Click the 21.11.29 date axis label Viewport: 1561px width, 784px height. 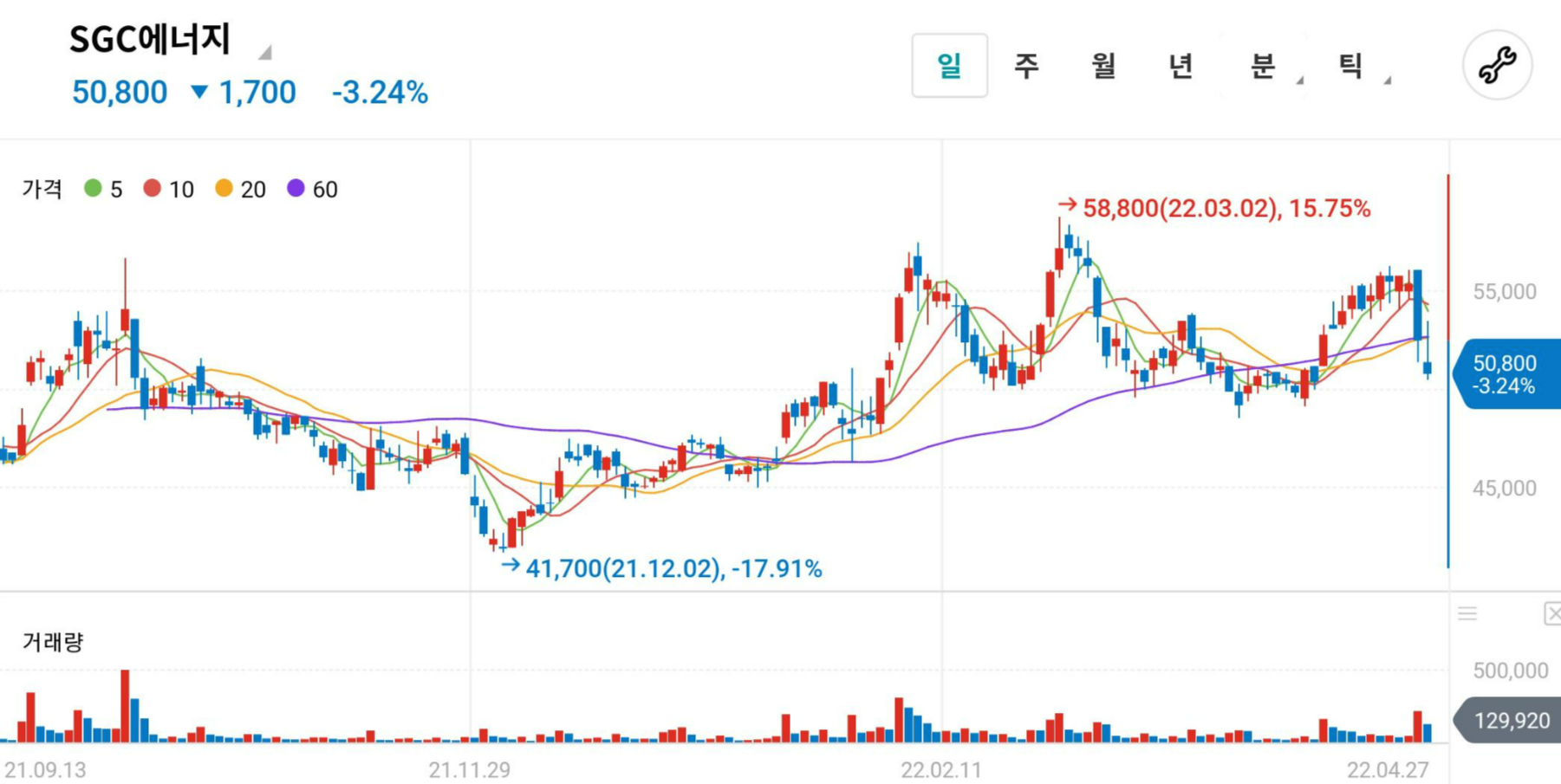tap(469, 769)
